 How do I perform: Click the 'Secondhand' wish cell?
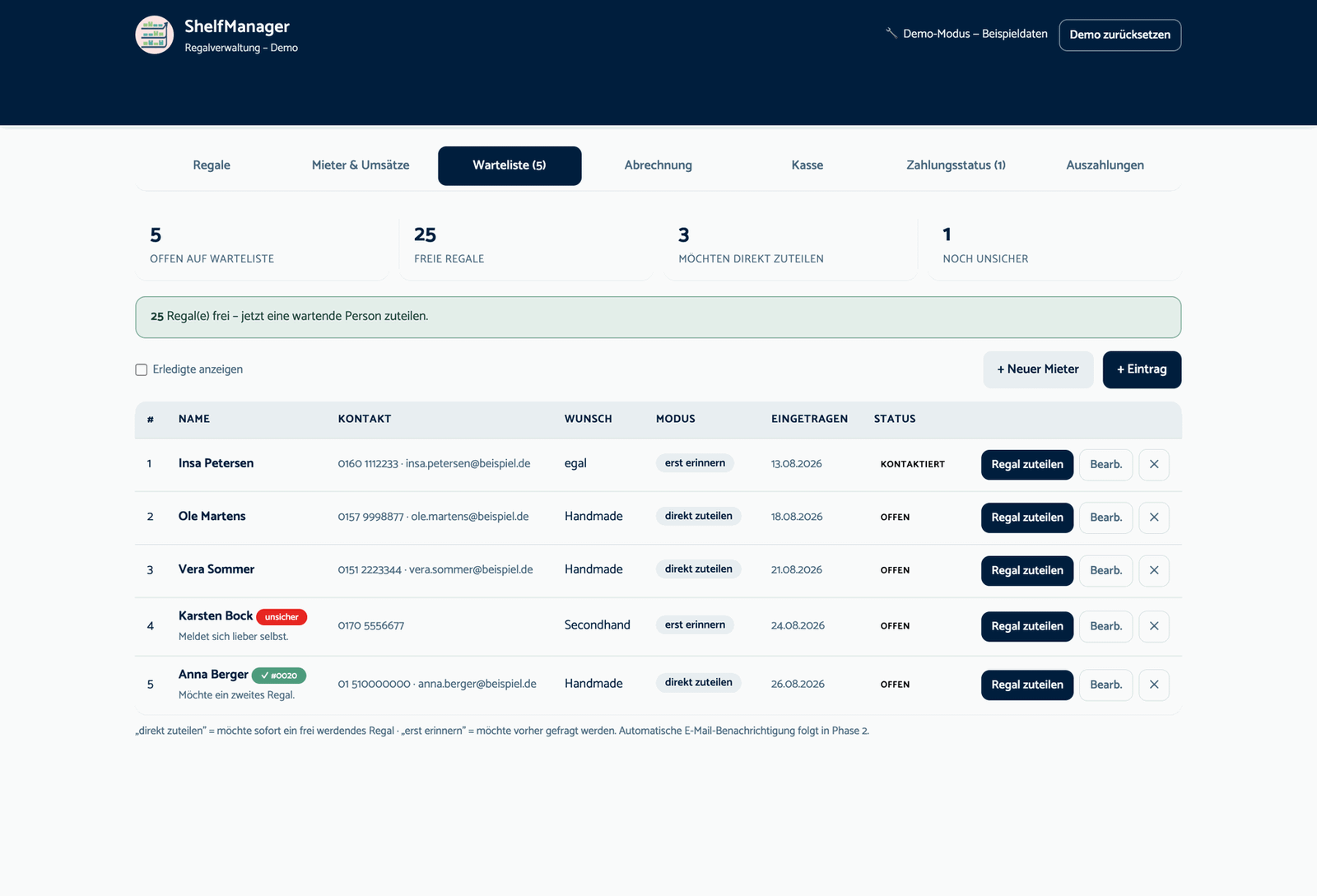598,625
